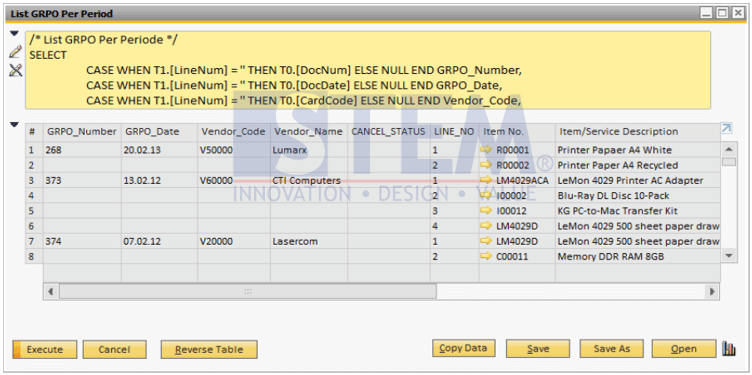Click the date cell 20.02.13

(x=159, y=150)
